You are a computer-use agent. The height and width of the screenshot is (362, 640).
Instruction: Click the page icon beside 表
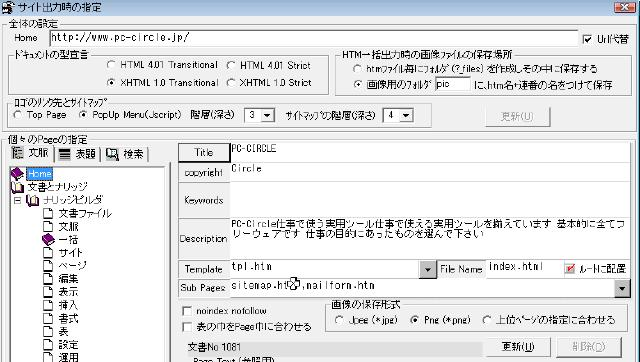point(48,331)
